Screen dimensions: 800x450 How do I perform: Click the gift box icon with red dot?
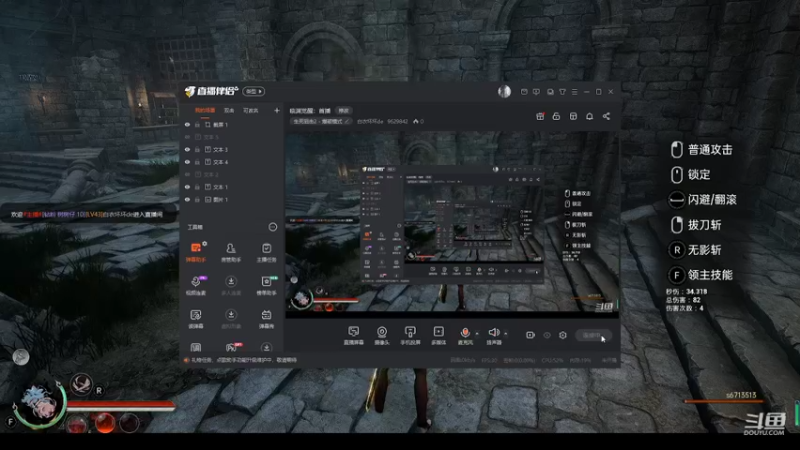(540, 116)
